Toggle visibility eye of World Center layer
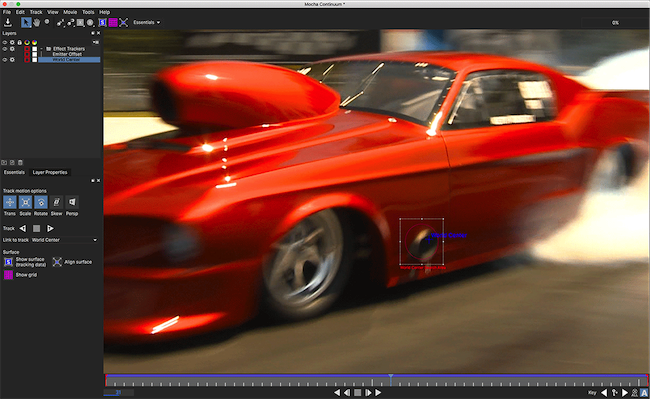The image size is (650, 399). click(x=5, y=60)
